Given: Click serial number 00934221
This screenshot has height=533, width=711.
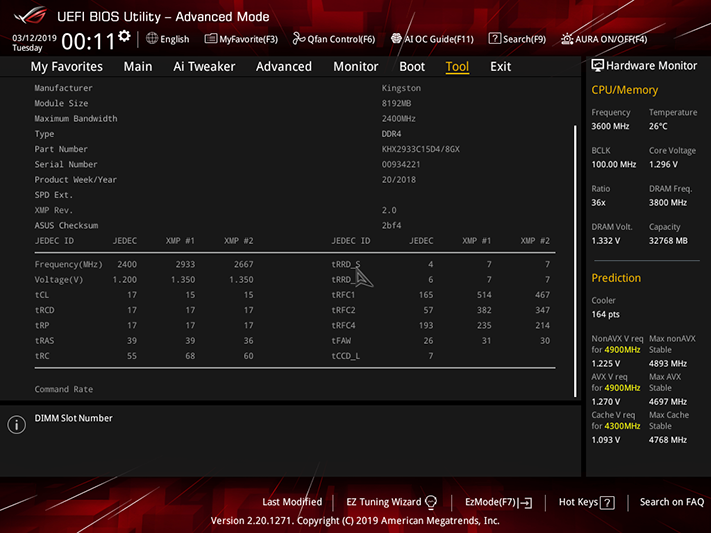Looking at the screenshot, I should coord(401,164).
